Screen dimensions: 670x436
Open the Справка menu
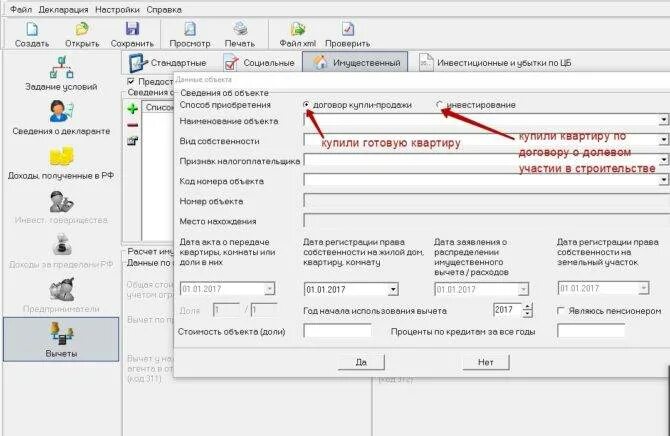tap(164, 9)
